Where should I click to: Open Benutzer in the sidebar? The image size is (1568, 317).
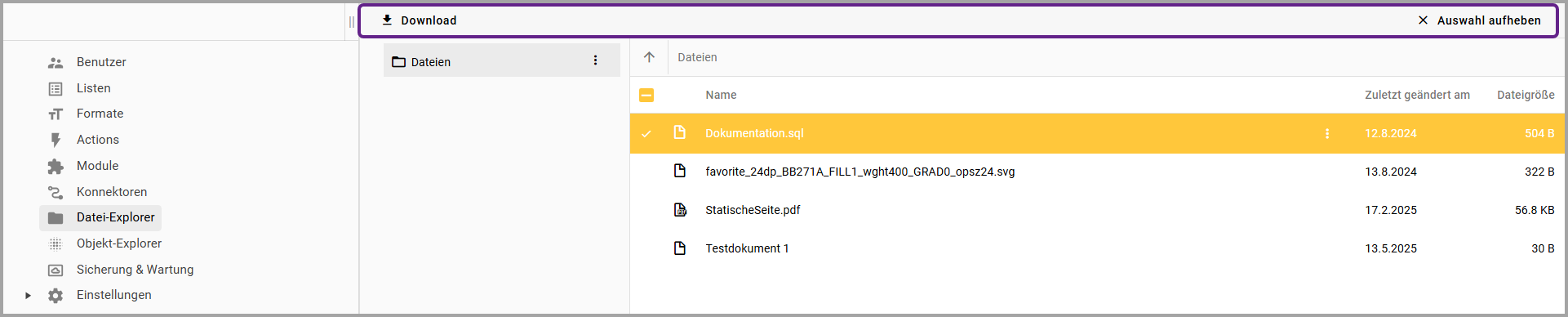coord(101,62)
